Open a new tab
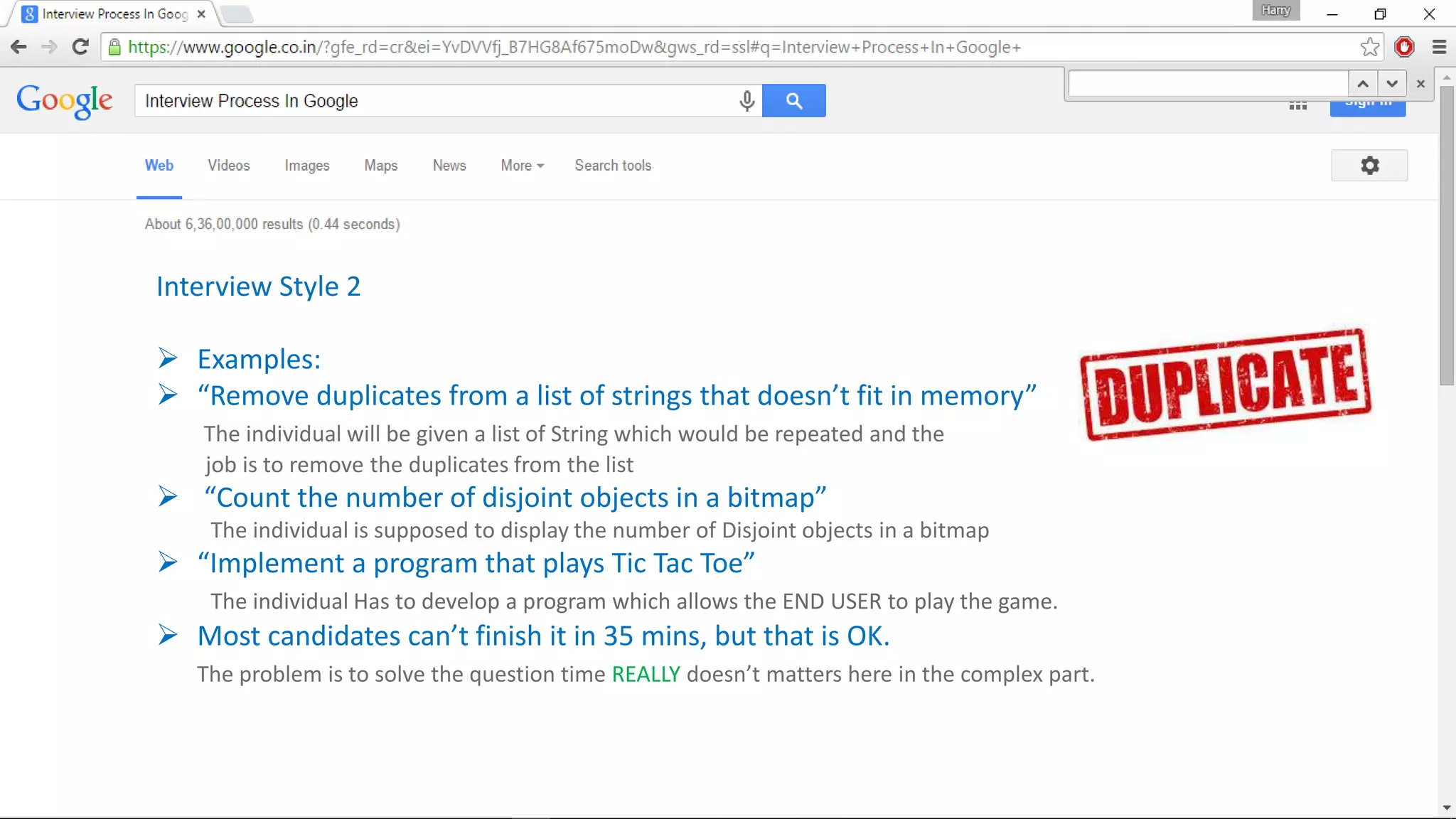The image size is (1456, 819). [x=236, y=14]
